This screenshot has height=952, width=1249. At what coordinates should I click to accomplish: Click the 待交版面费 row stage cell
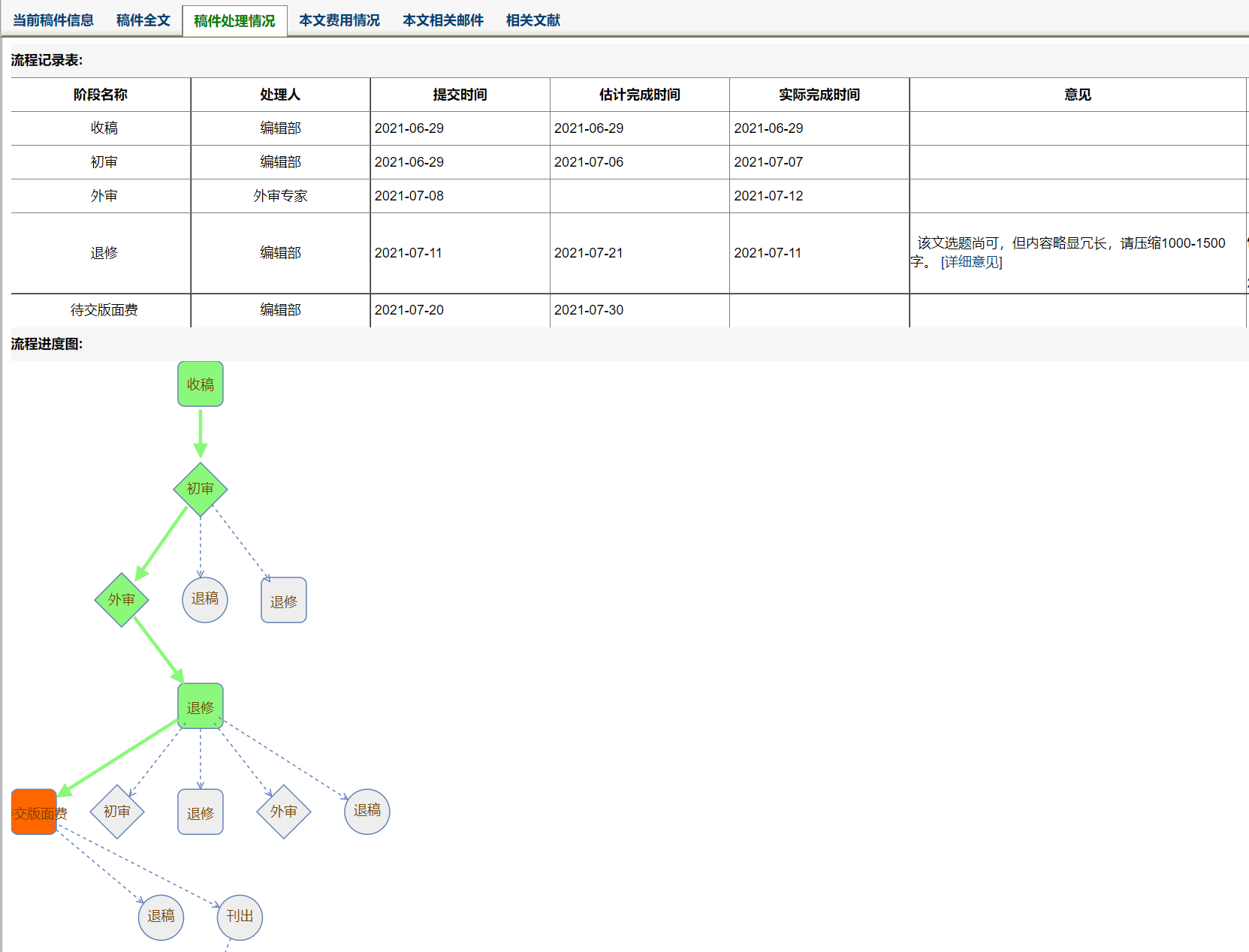tap(104, 310)
